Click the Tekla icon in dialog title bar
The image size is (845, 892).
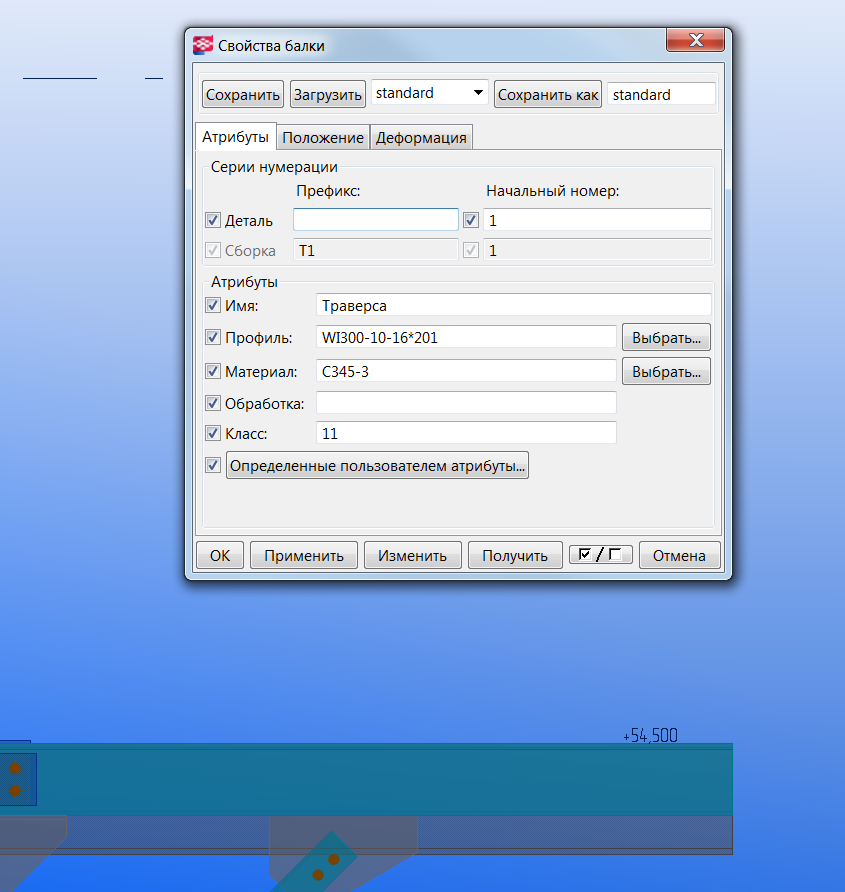point(203,46)
